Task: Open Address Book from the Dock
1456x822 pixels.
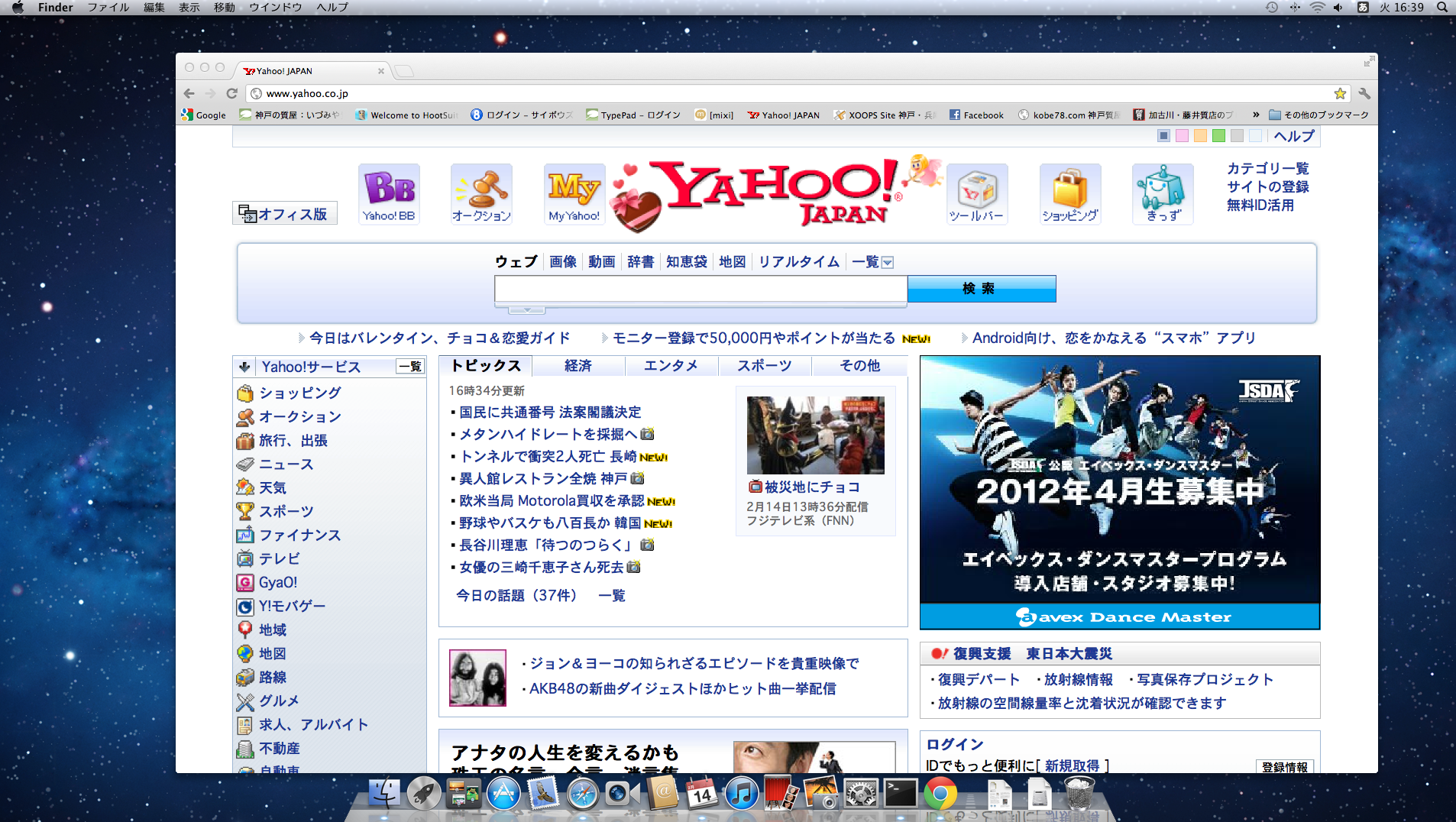Action: coord(662,794)
